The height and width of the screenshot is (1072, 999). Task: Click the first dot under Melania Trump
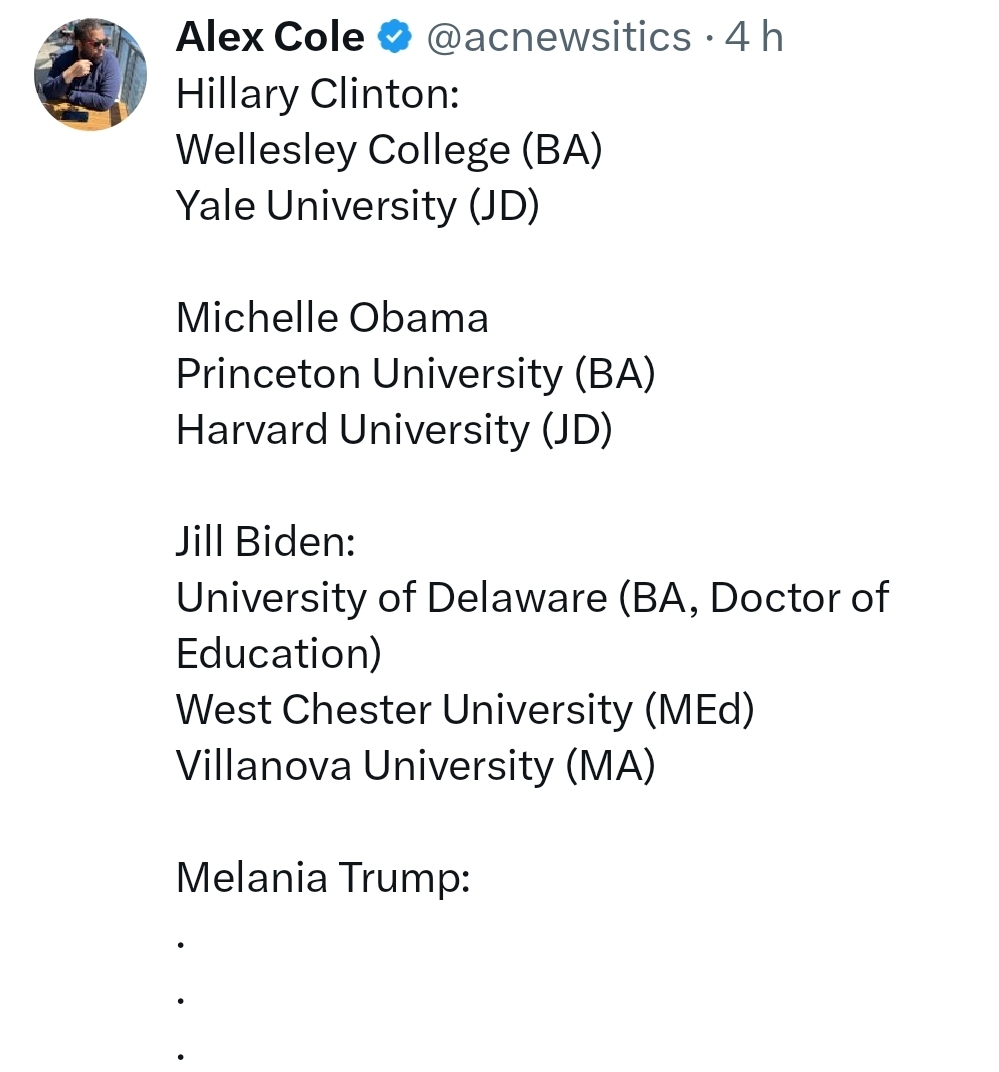[x=181, y=943]
